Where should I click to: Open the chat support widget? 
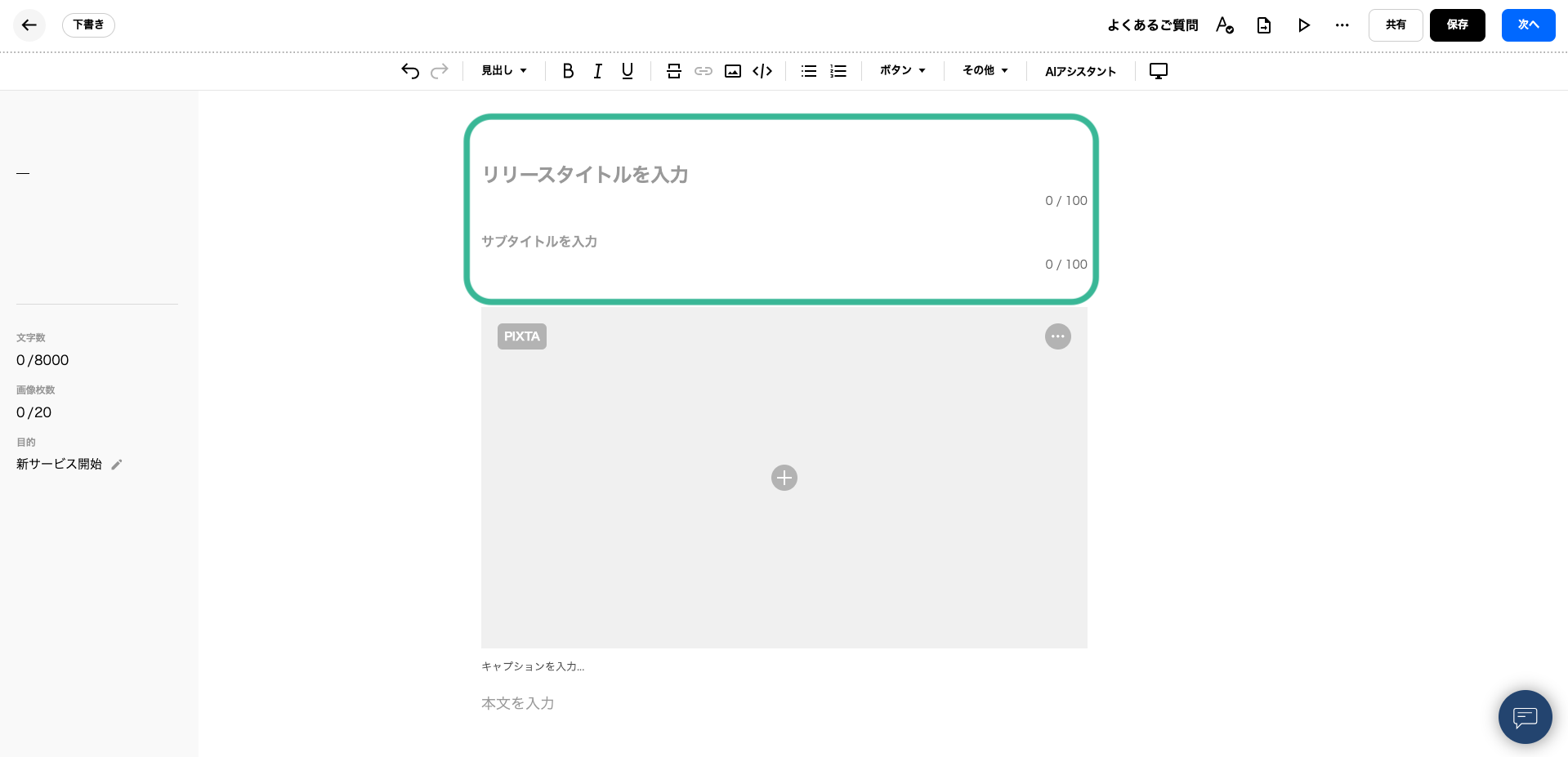pyautogui.click(x=1525, y=717)
